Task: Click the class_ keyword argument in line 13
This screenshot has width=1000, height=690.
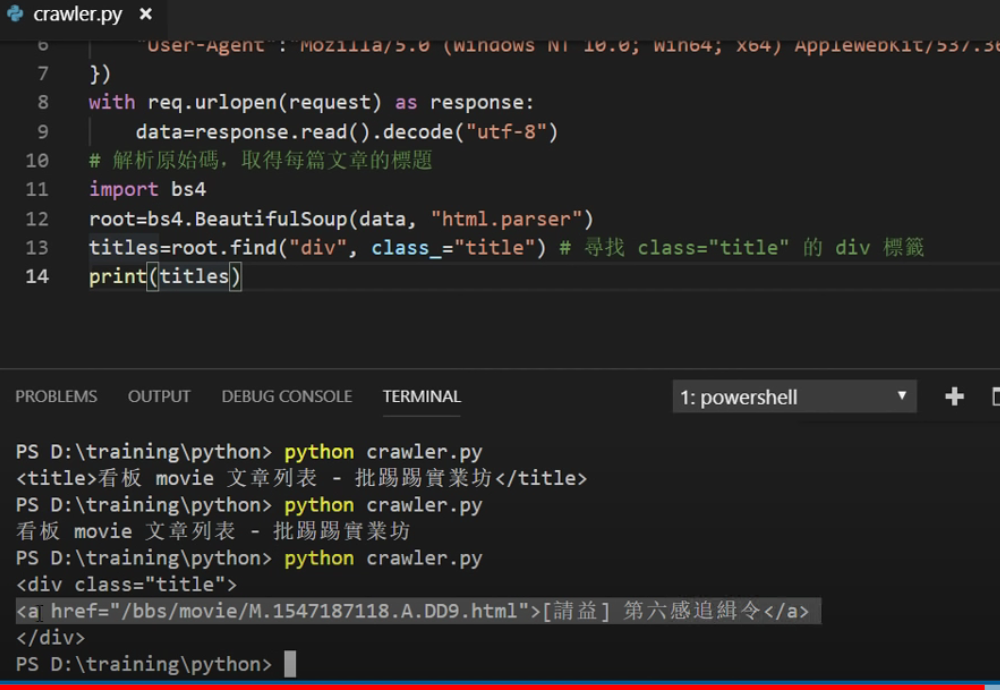Action: click(407, 247)
